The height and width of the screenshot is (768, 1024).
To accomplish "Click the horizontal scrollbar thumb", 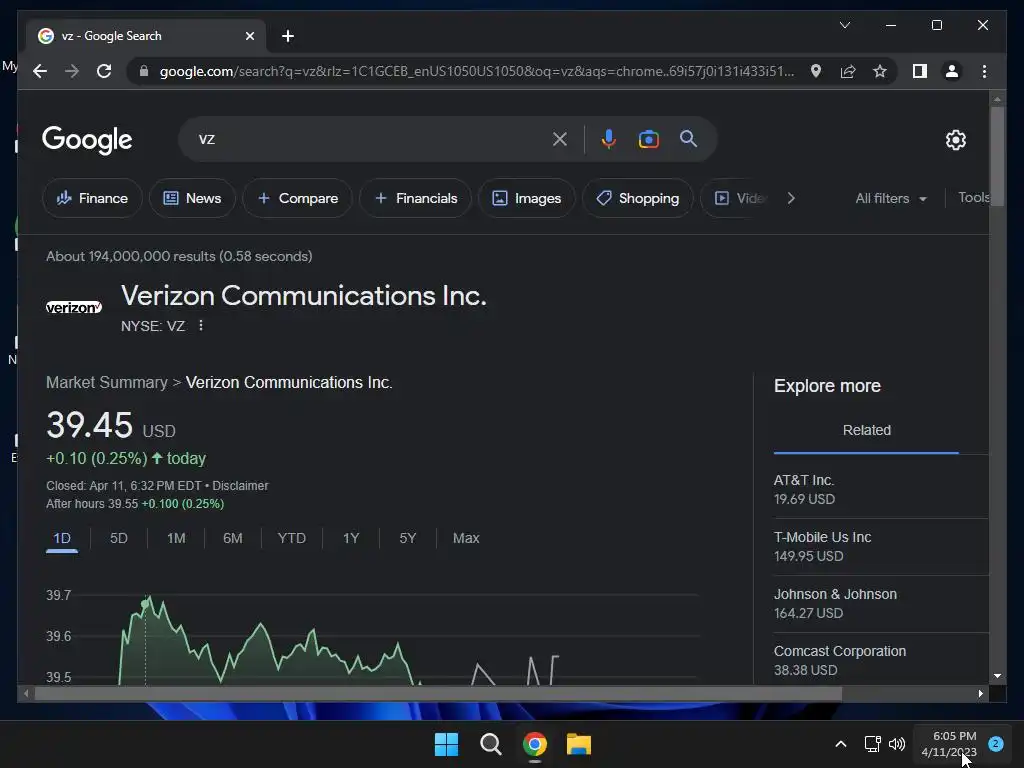I will (438, 694).
